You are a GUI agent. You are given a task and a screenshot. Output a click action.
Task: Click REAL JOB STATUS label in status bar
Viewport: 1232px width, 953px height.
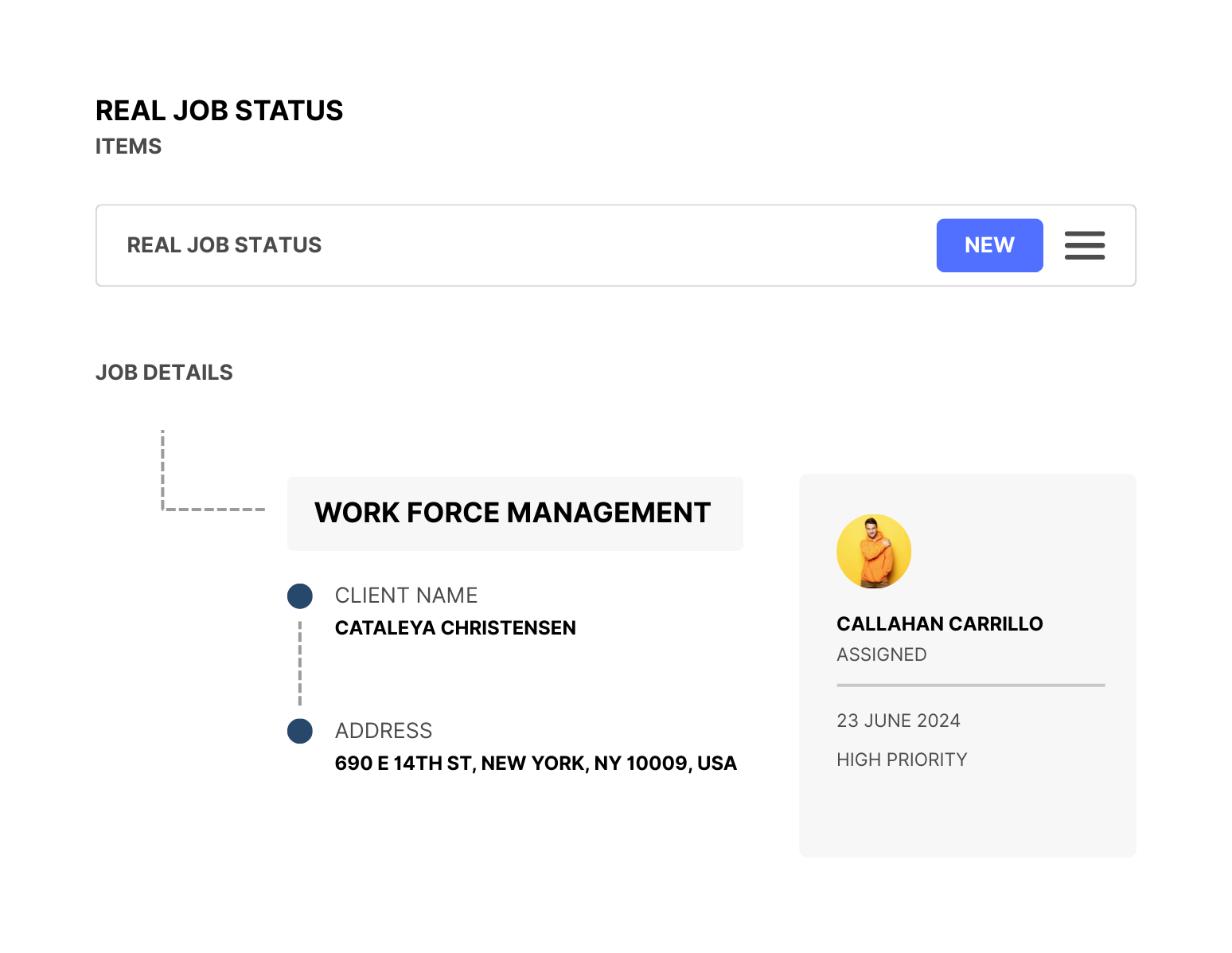[x=224, y=245]
